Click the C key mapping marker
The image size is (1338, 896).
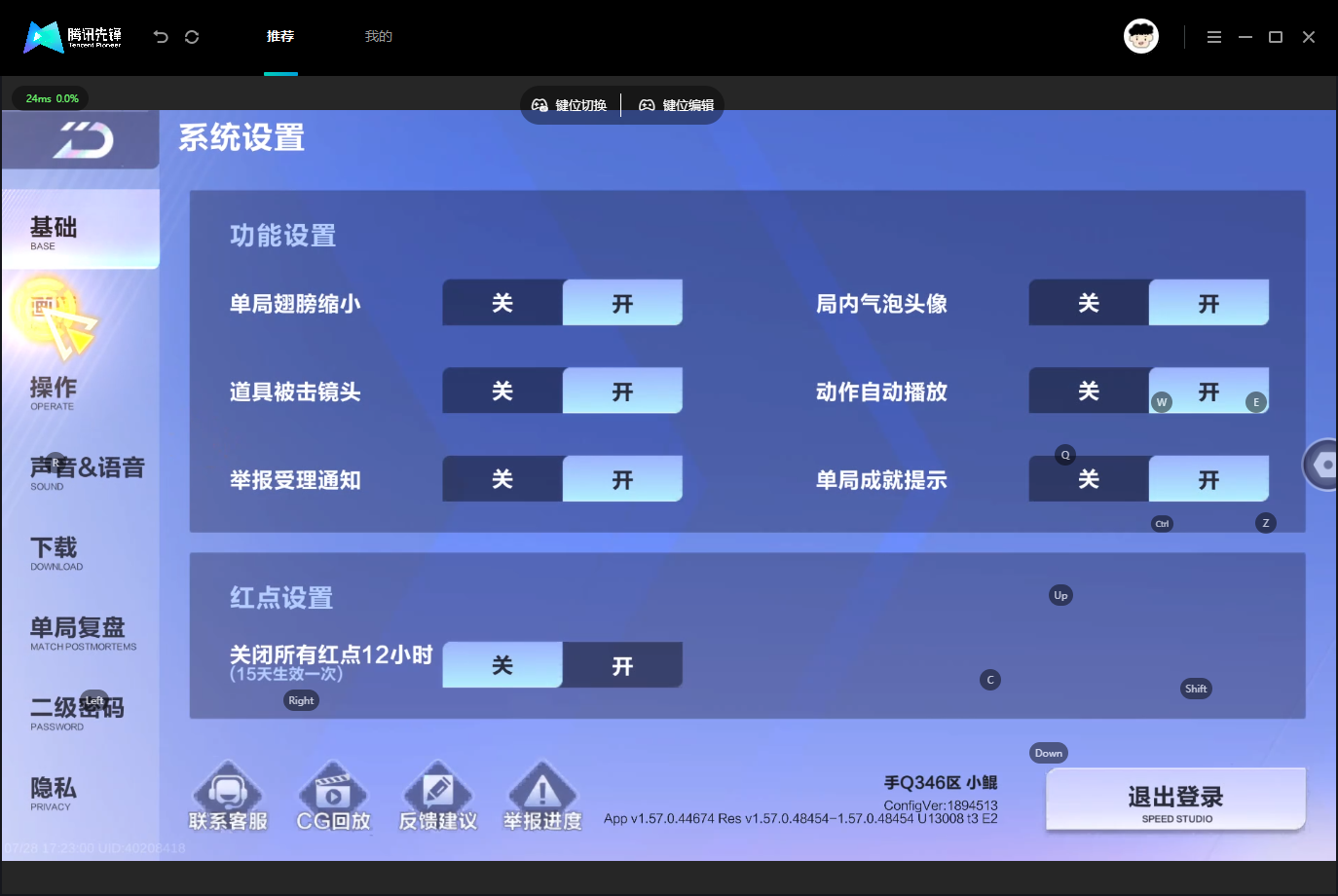(x=990, y=680)
